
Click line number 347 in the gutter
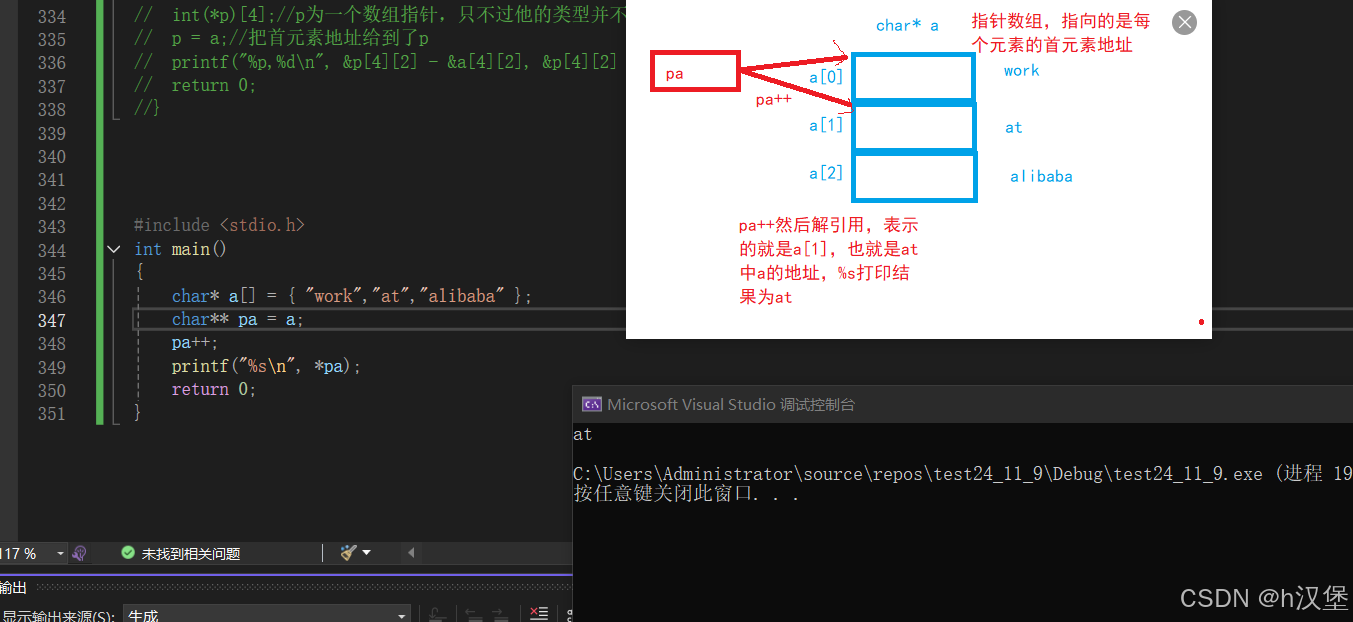pos(52,320)
